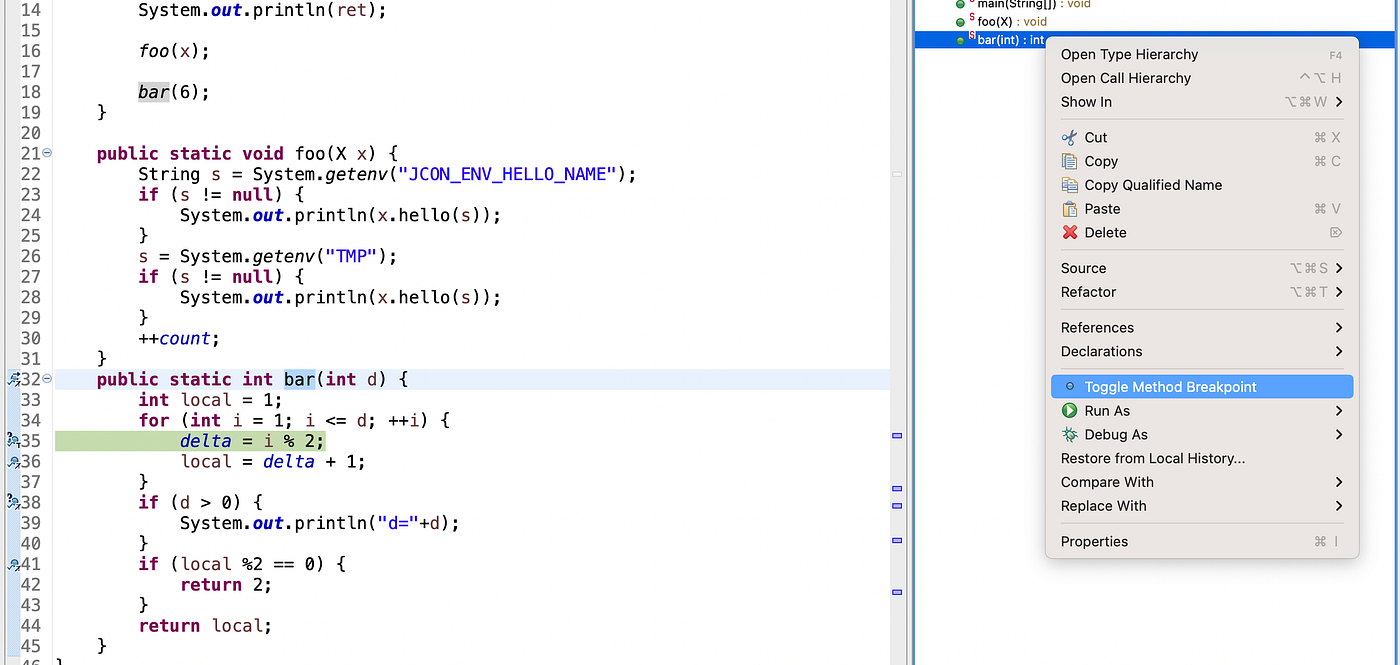Expand the Compare With submenu
1400x665 pixels.
(x=1203, y=482)
